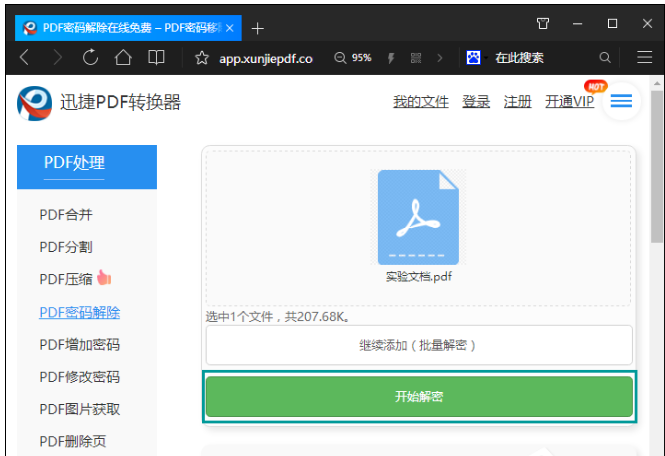
Task: Click 继续添加（批量解密）button
Action: (x=419, y=345)
